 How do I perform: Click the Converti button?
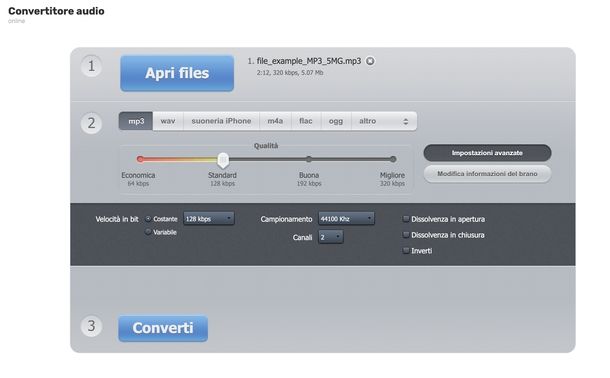163,328
